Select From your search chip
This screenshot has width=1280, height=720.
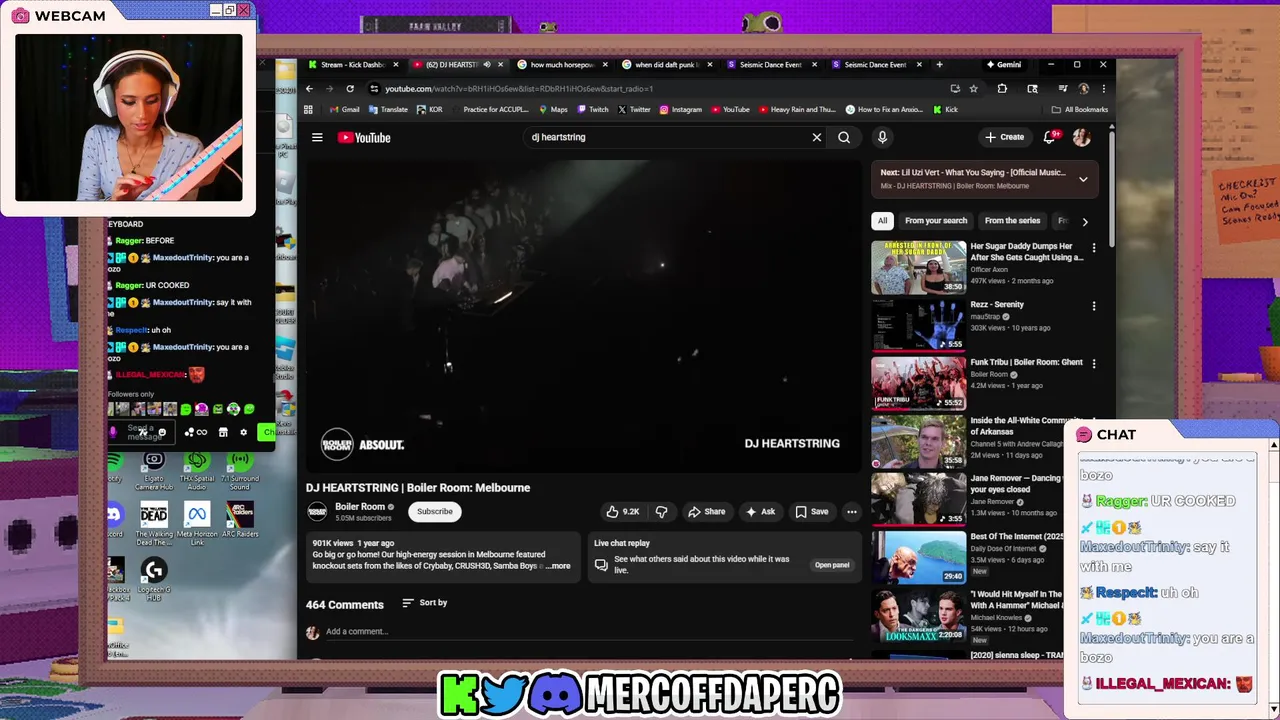click(936, 221)
